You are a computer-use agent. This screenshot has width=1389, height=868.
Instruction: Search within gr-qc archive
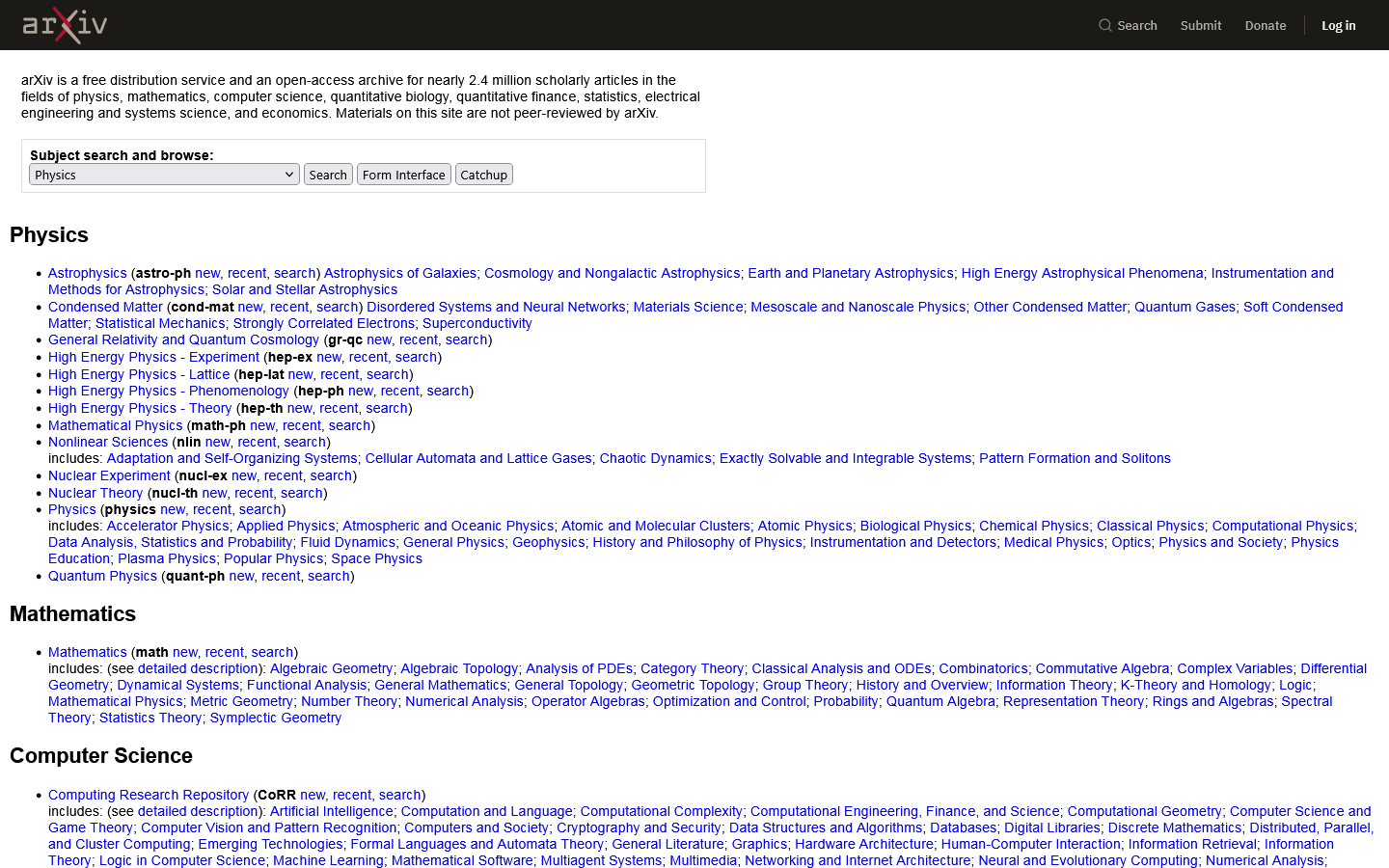point(467,339)
